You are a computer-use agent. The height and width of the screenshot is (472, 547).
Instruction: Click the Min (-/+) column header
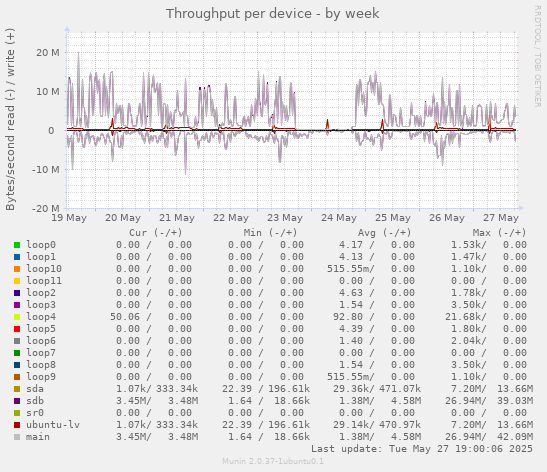[x=270, y=233]
